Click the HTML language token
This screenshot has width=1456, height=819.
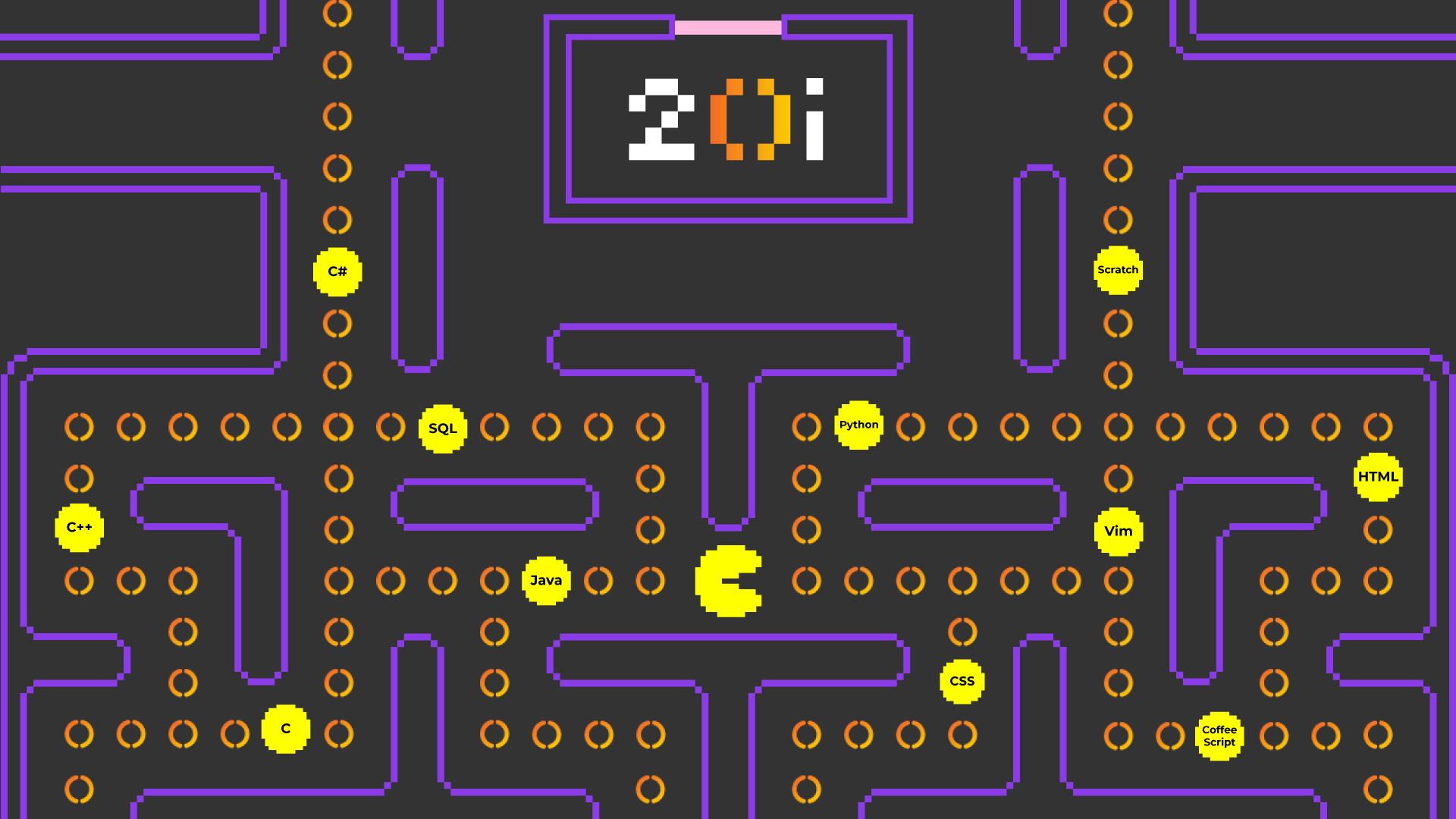1377,476
